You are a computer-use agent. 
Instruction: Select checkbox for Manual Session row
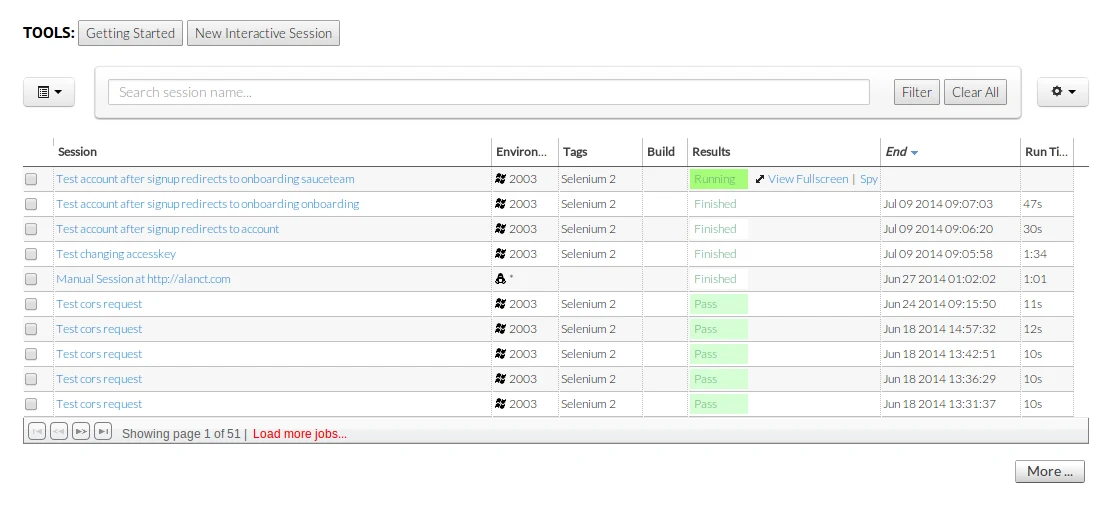tap(31, 279)
